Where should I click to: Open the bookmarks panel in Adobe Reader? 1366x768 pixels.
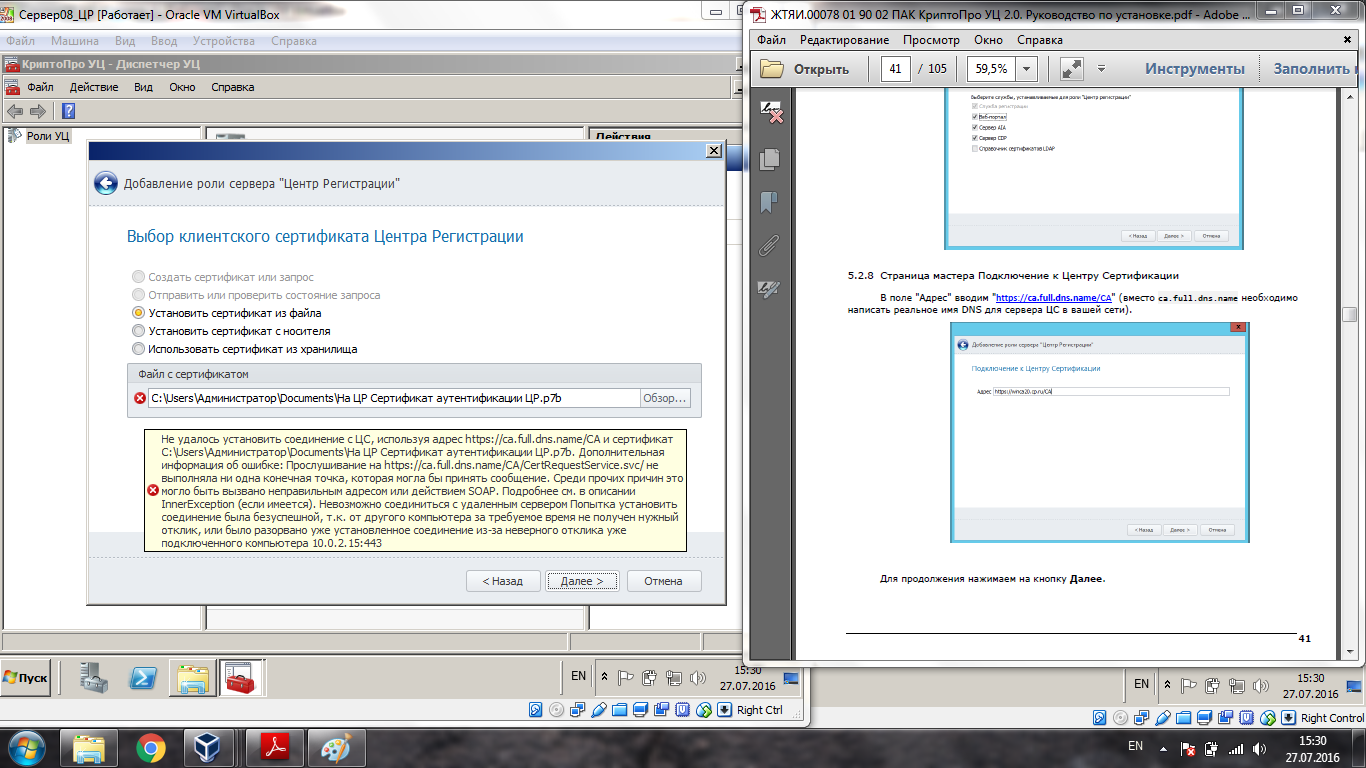coord(770,203)
